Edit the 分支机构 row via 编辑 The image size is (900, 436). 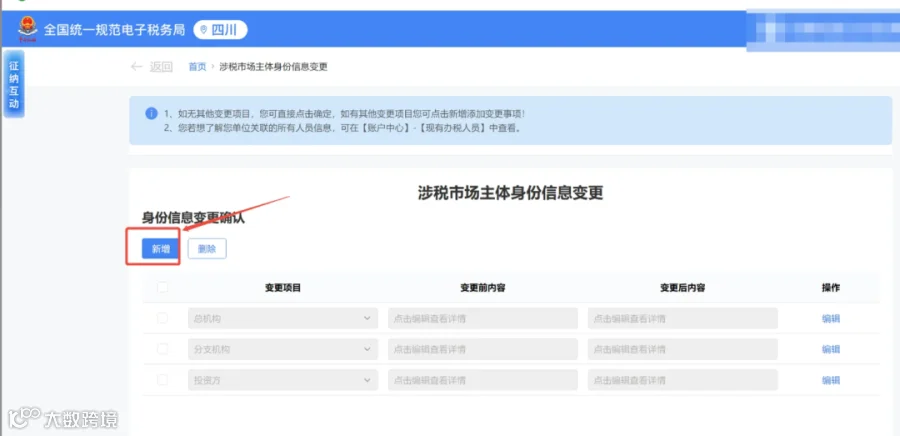pyautogui.click(x=831, y=349)
